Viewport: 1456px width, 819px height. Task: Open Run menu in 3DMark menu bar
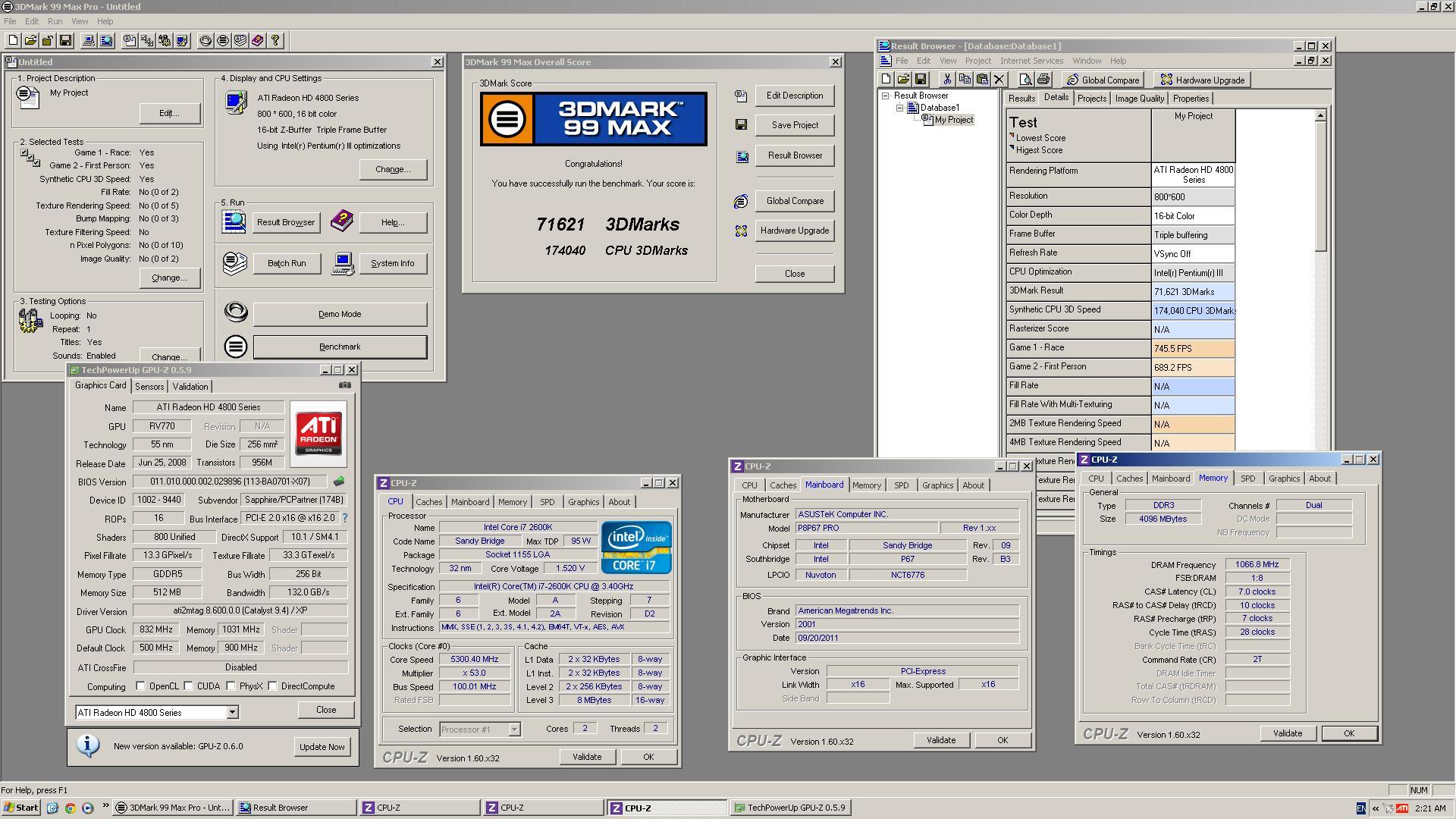click(x=55, y=21)
